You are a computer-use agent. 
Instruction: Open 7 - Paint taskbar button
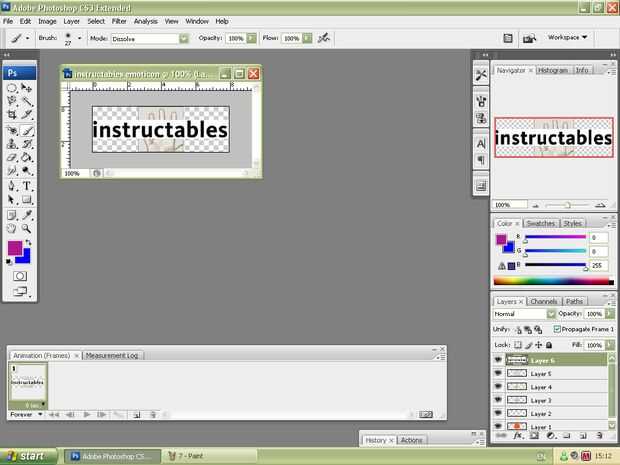click(x=209, y=456)
